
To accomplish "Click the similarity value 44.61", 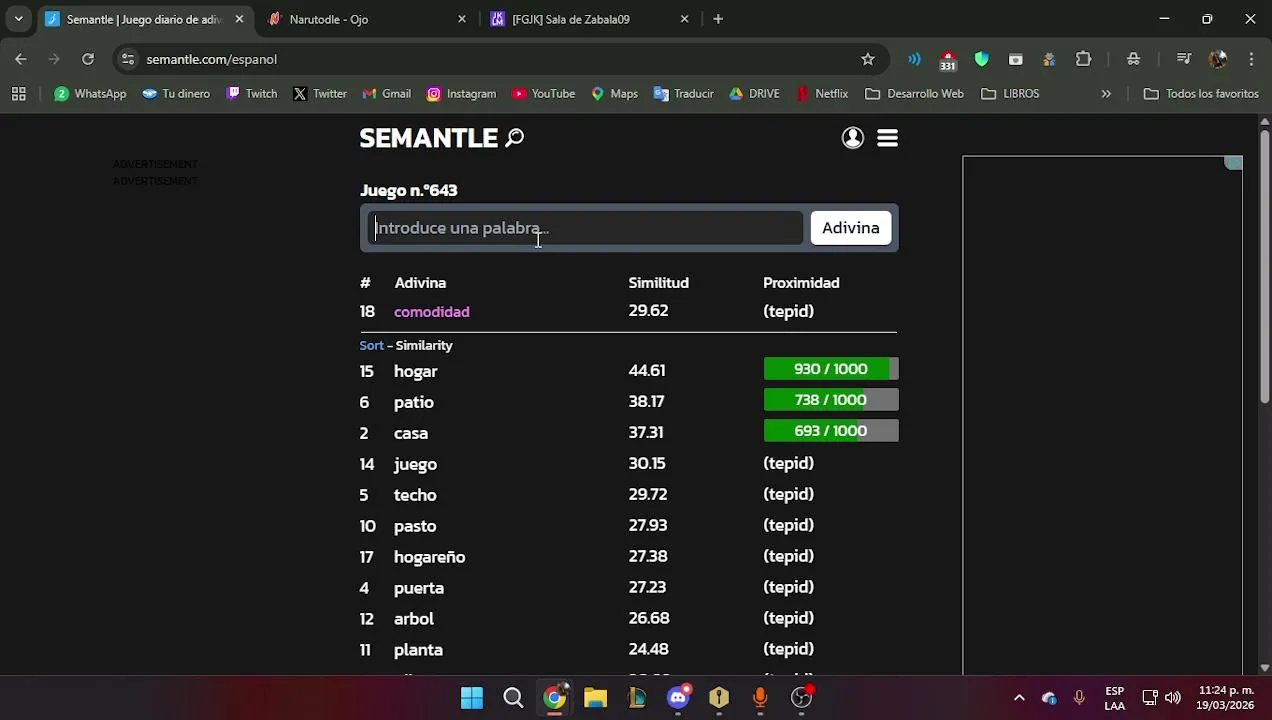I will pyautogui.click(x=646, y=370).
